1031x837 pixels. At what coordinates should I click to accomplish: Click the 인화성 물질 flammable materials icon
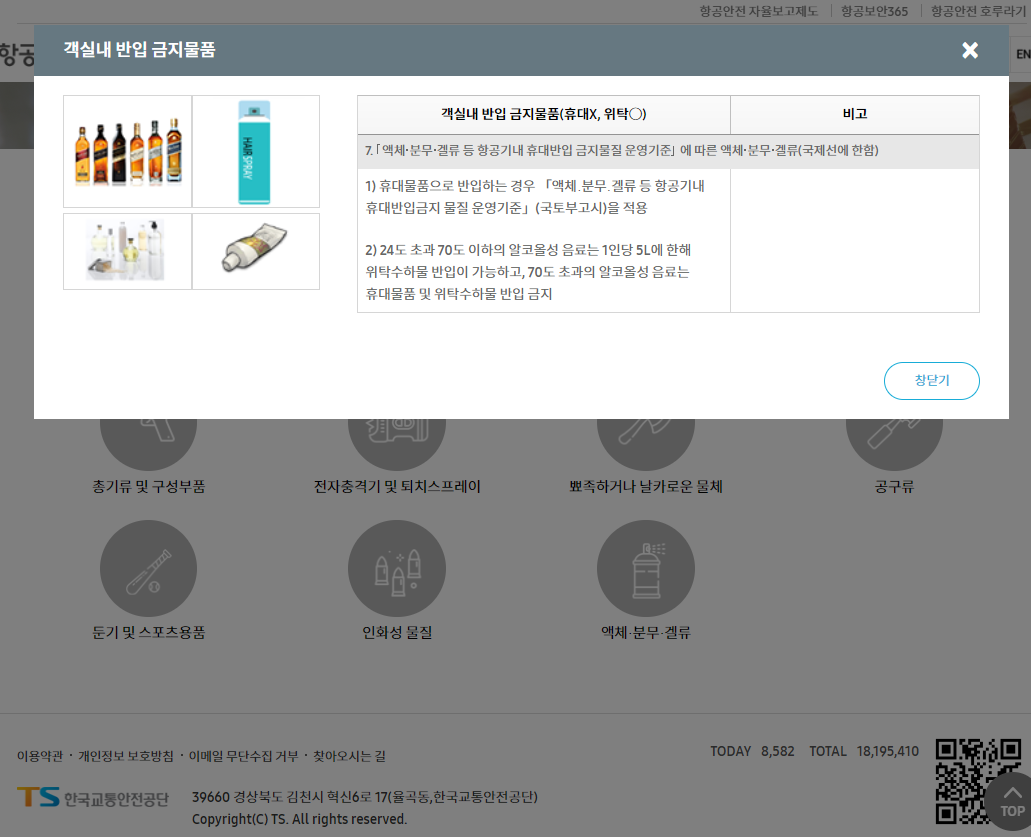coord(397,568)
